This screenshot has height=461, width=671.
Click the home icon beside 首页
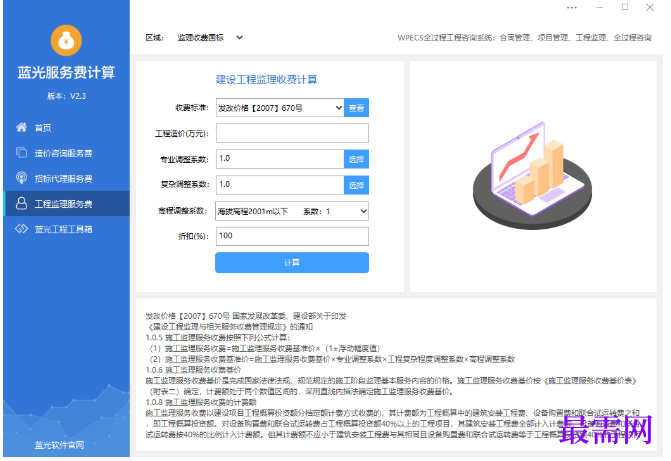coord(21,127)
